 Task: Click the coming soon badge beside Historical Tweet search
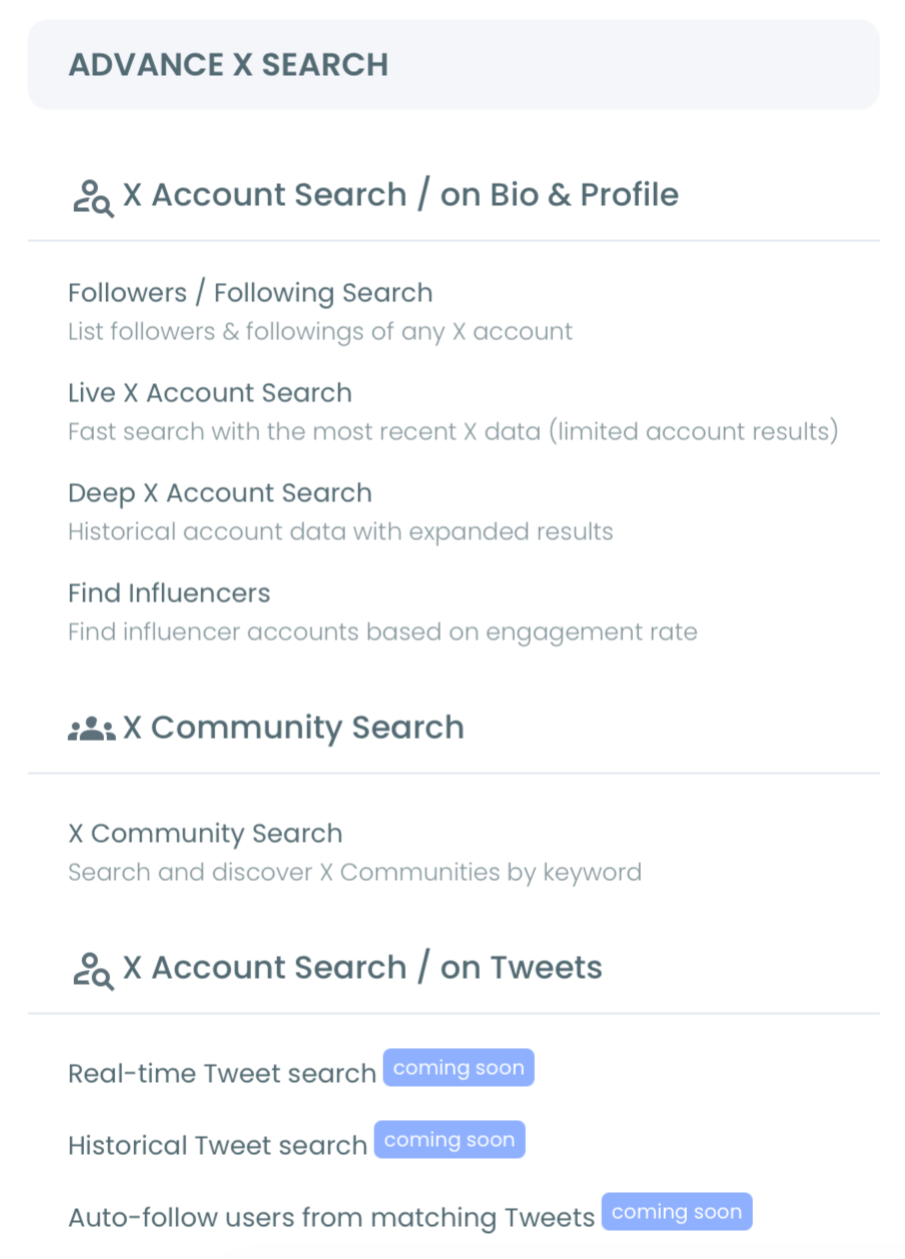(x=449, y=1139)
